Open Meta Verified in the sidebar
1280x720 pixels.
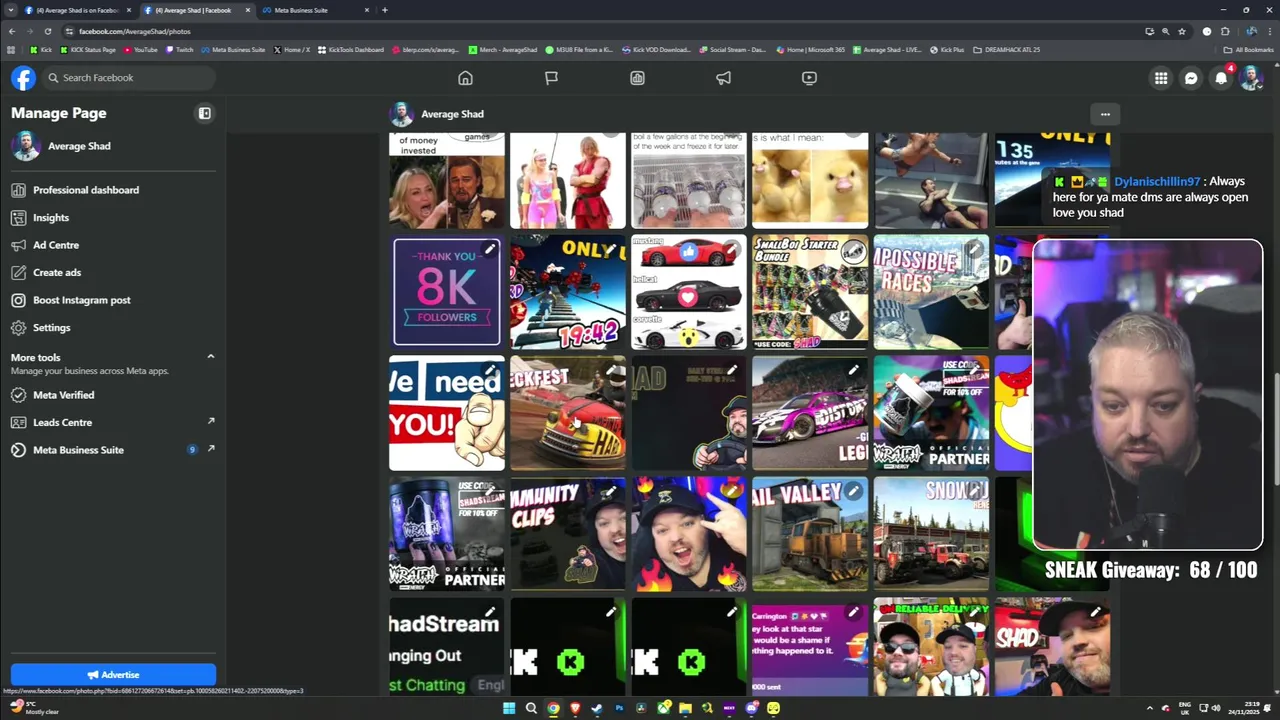(x=113, y=395)
